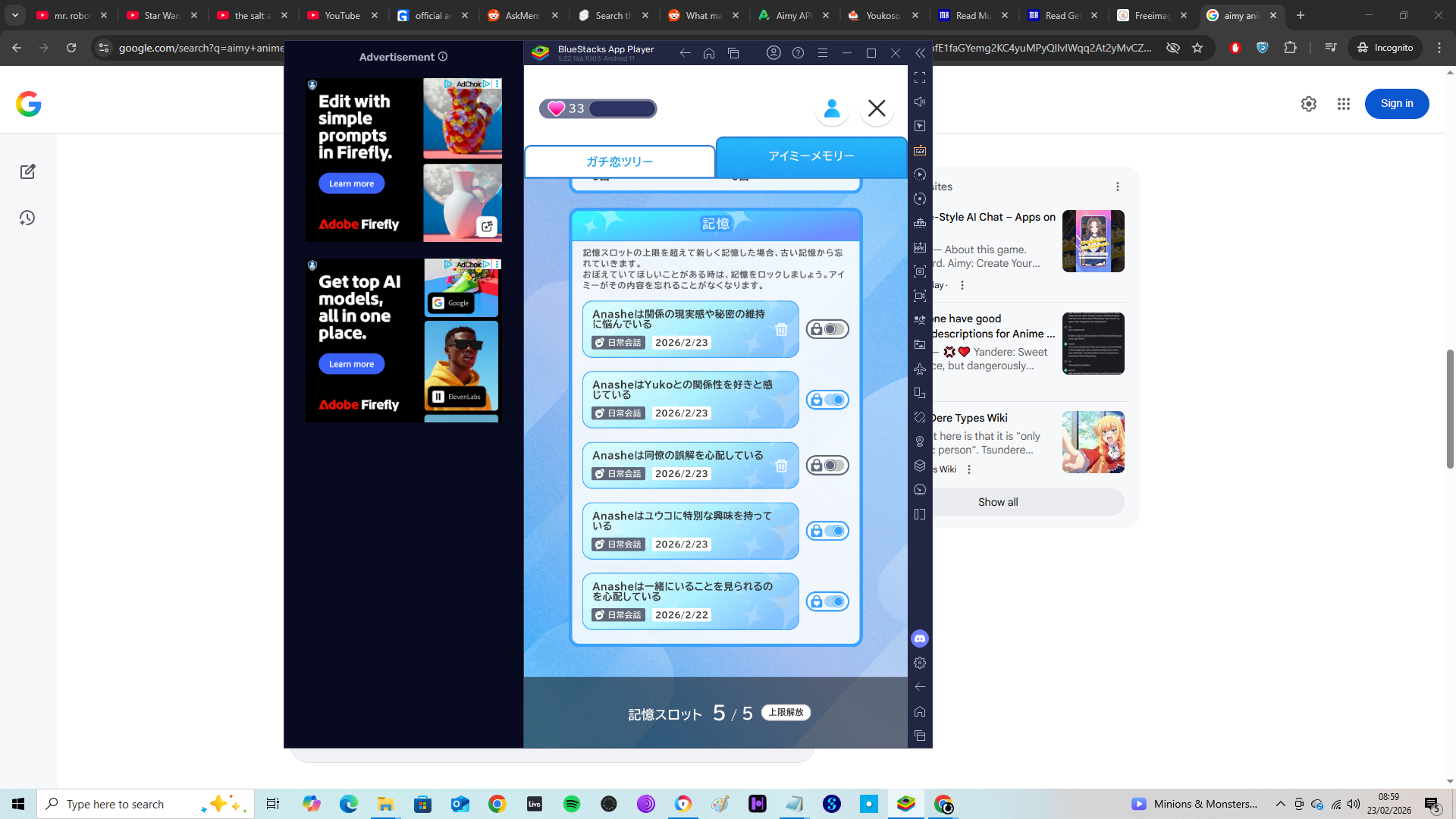Open BlueStacks settings gear in the side toolbar
Image resolution: width=1456 pixels, height=819 pixels.
(x=920, y=663)
